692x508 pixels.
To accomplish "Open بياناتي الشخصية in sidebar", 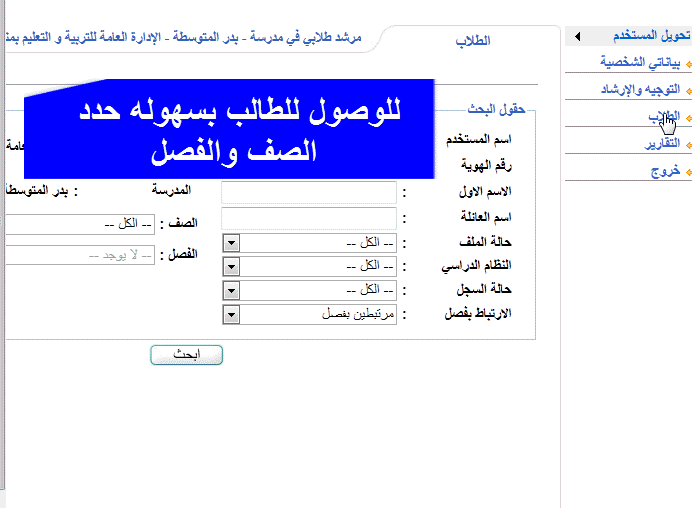I will pos(640,62).
